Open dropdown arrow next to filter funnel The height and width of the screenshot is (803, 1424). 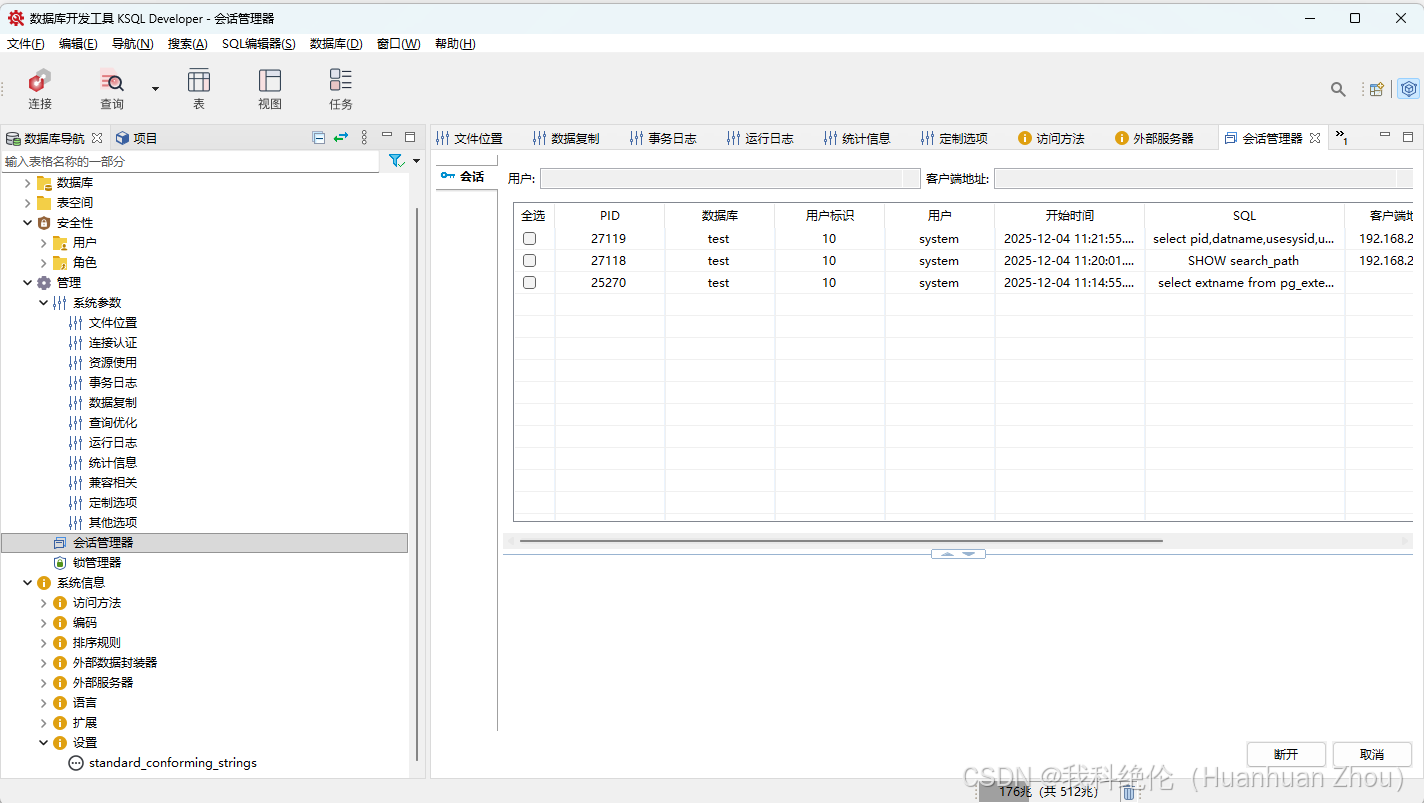point(416,161)
